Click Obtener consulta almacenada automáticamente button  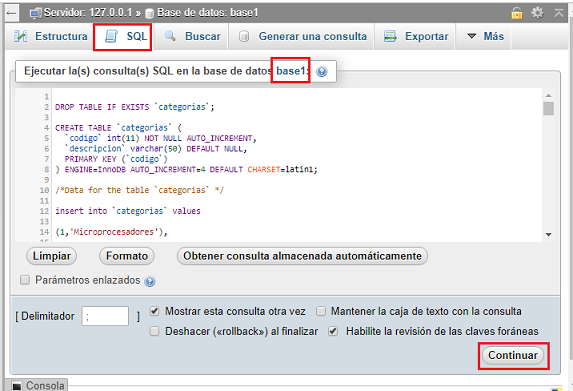click(x=302, y=256)
